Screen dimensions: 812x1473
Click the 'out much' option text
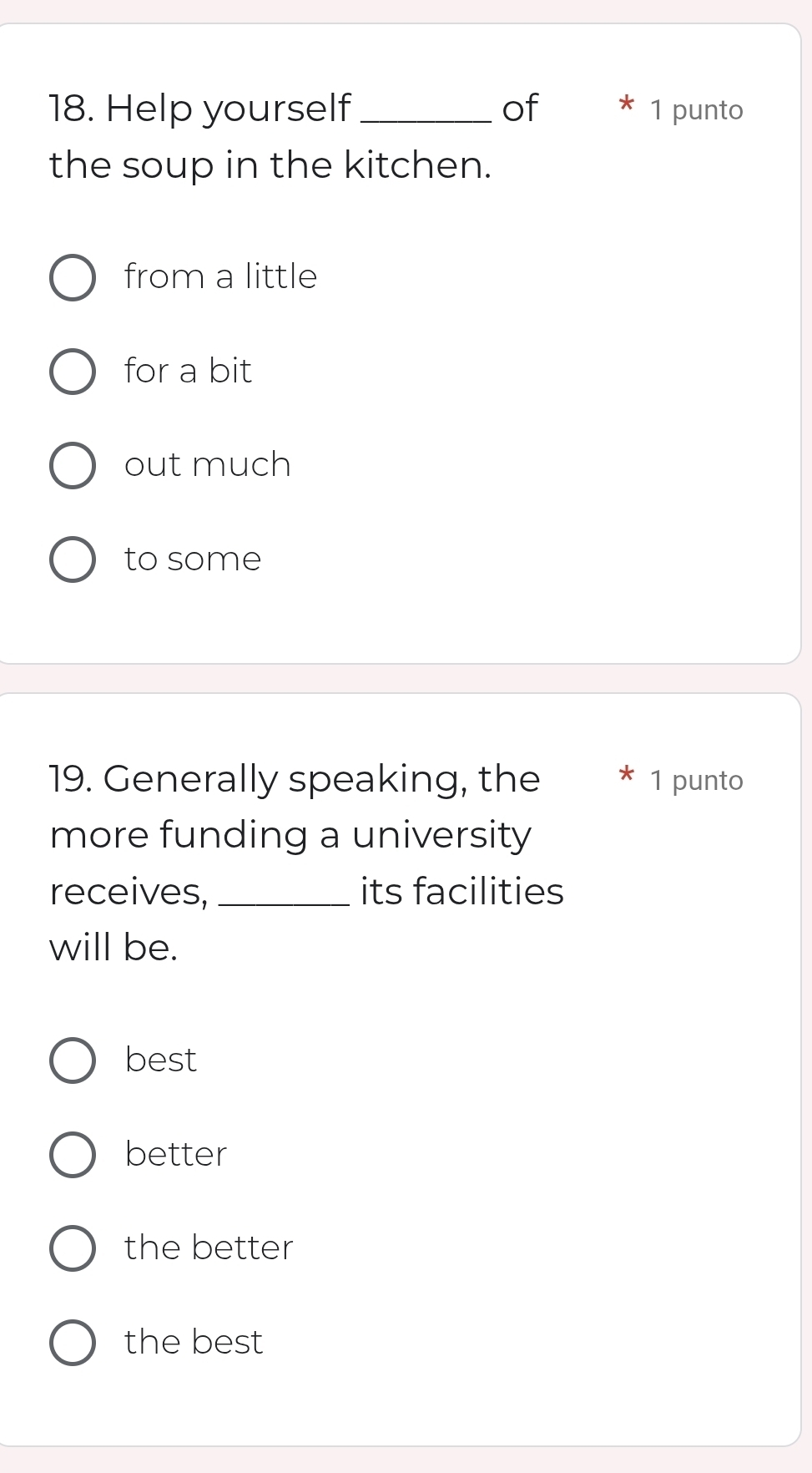click(208, 464)
